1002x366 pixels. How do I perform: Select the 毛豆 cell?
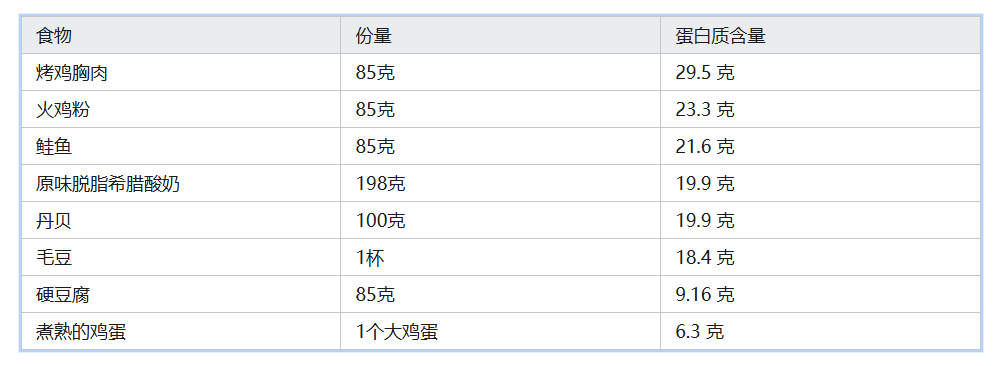[181, 258]
